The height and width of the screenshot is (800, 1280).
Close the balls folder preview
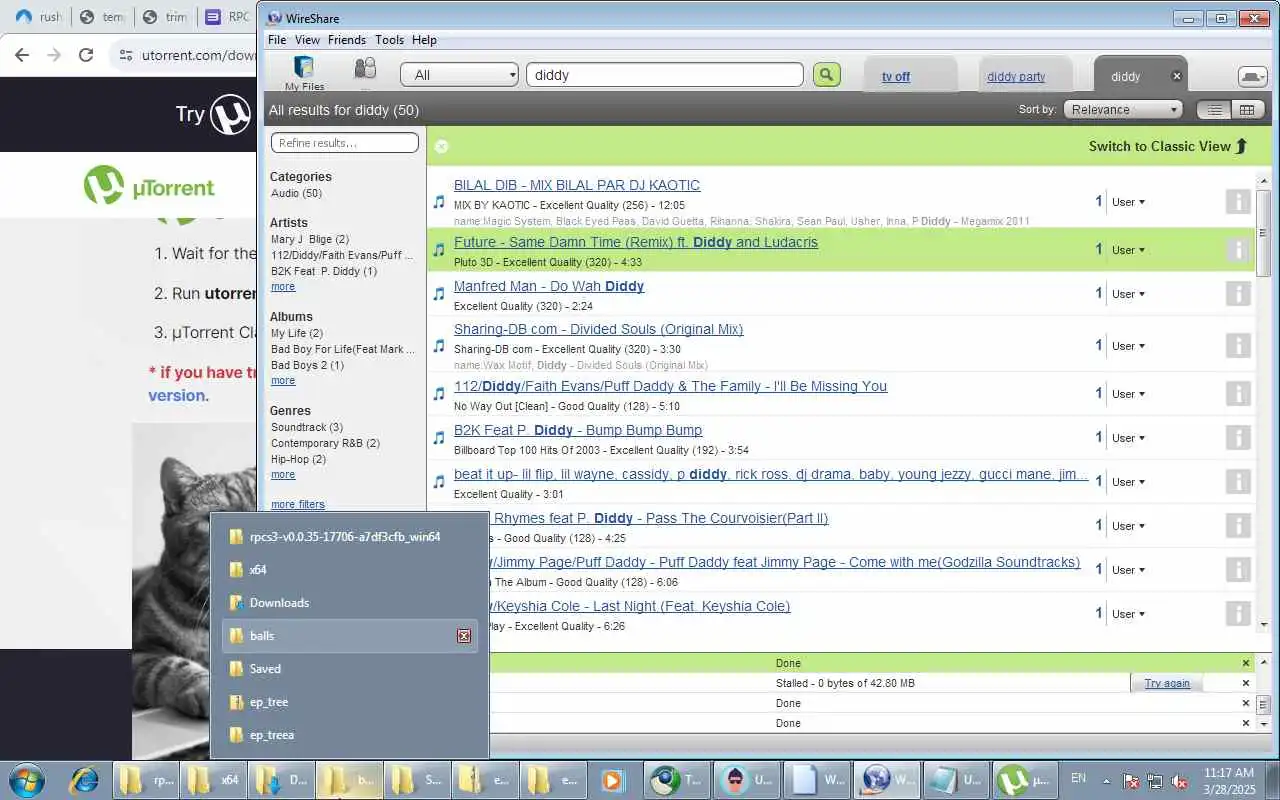tap(464, 636)
